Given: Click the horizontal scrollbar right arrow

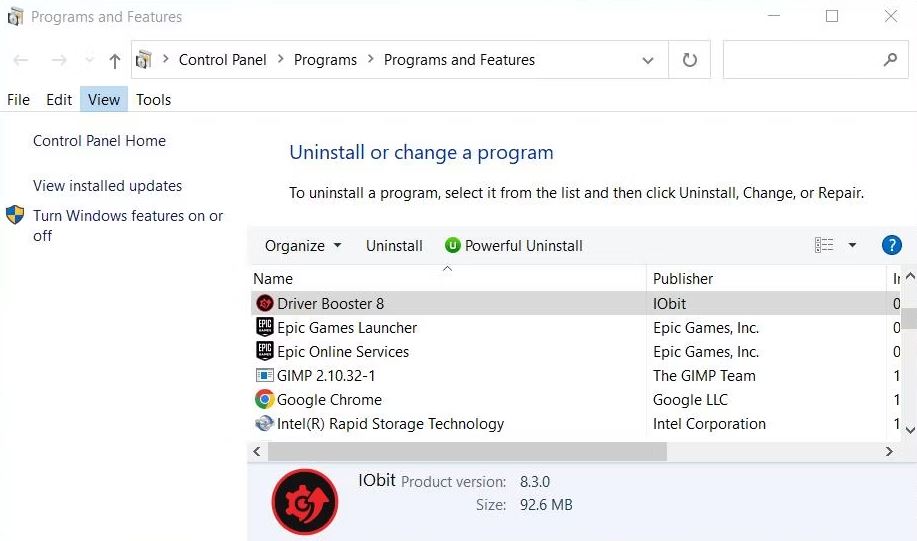Looking at the screenshot, I should coord(889,451).
